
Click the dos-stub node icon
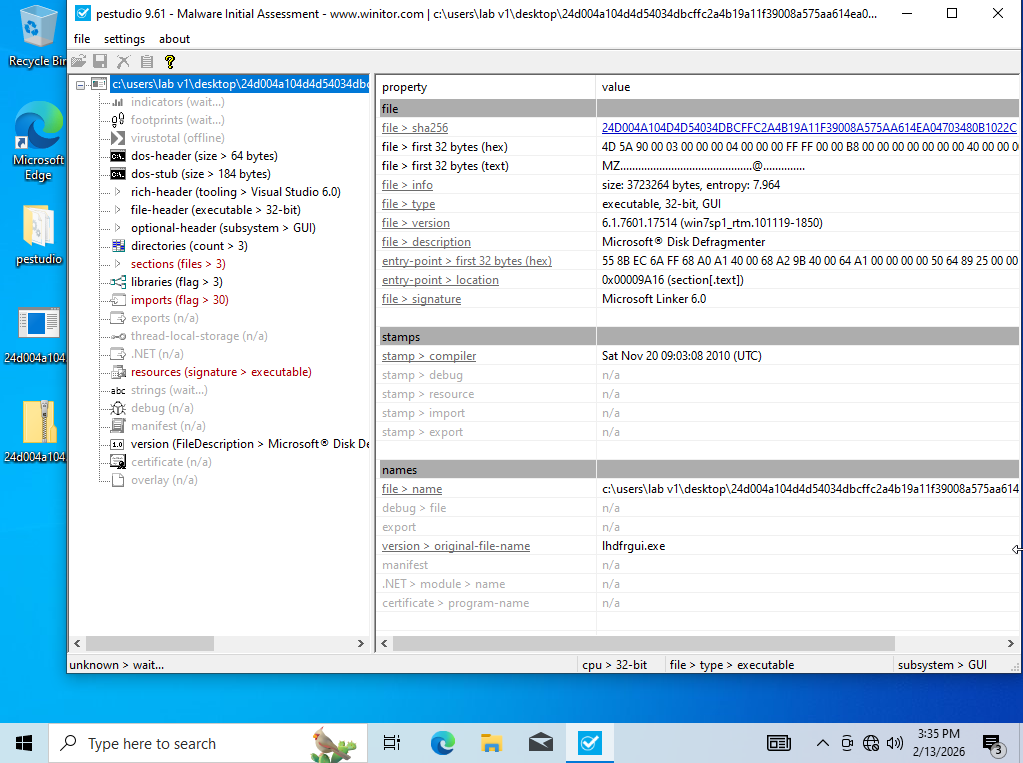click(x=118, y=174)
